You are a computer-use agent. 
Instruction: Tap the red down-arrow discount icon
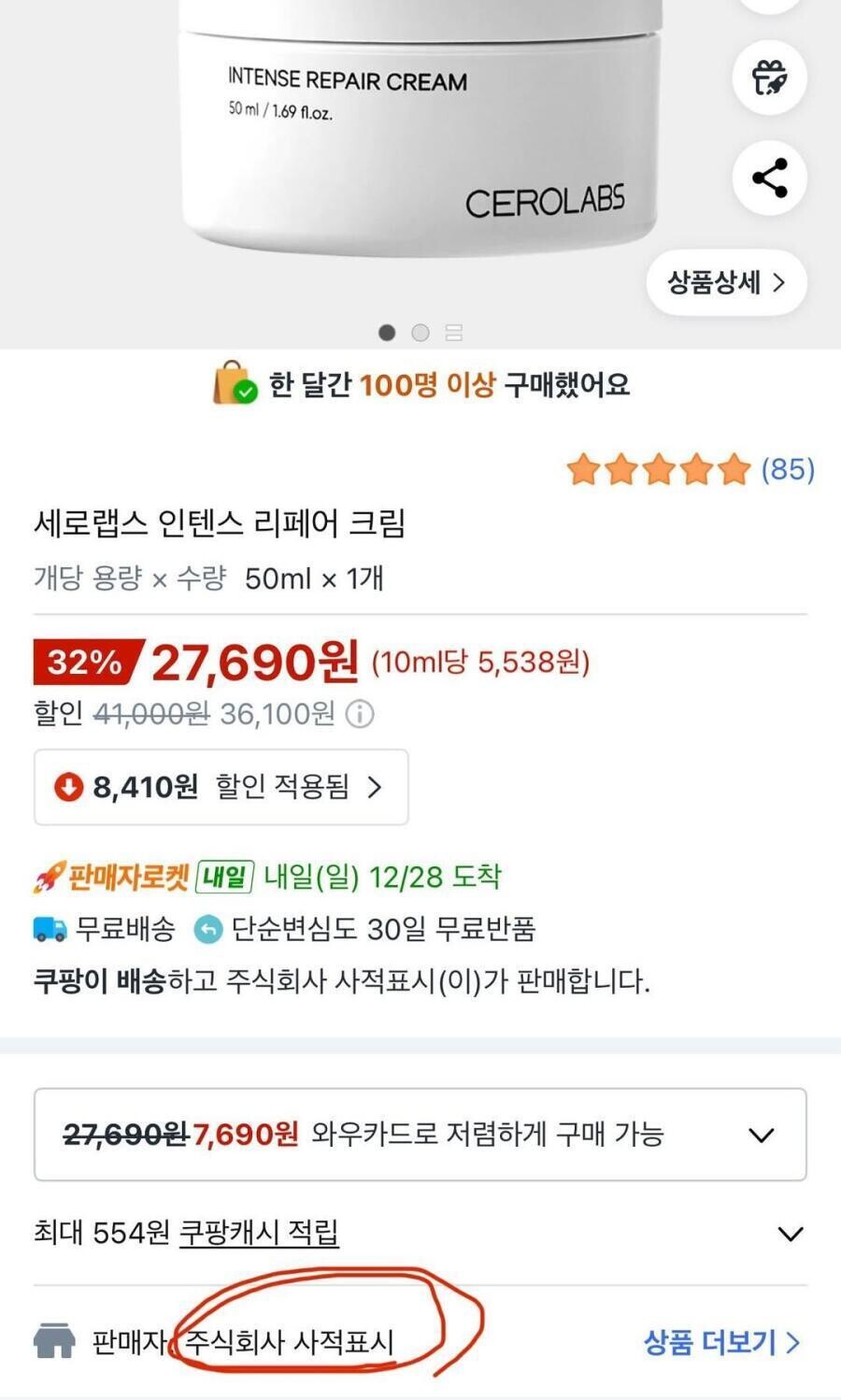click(x=68, y=787)
